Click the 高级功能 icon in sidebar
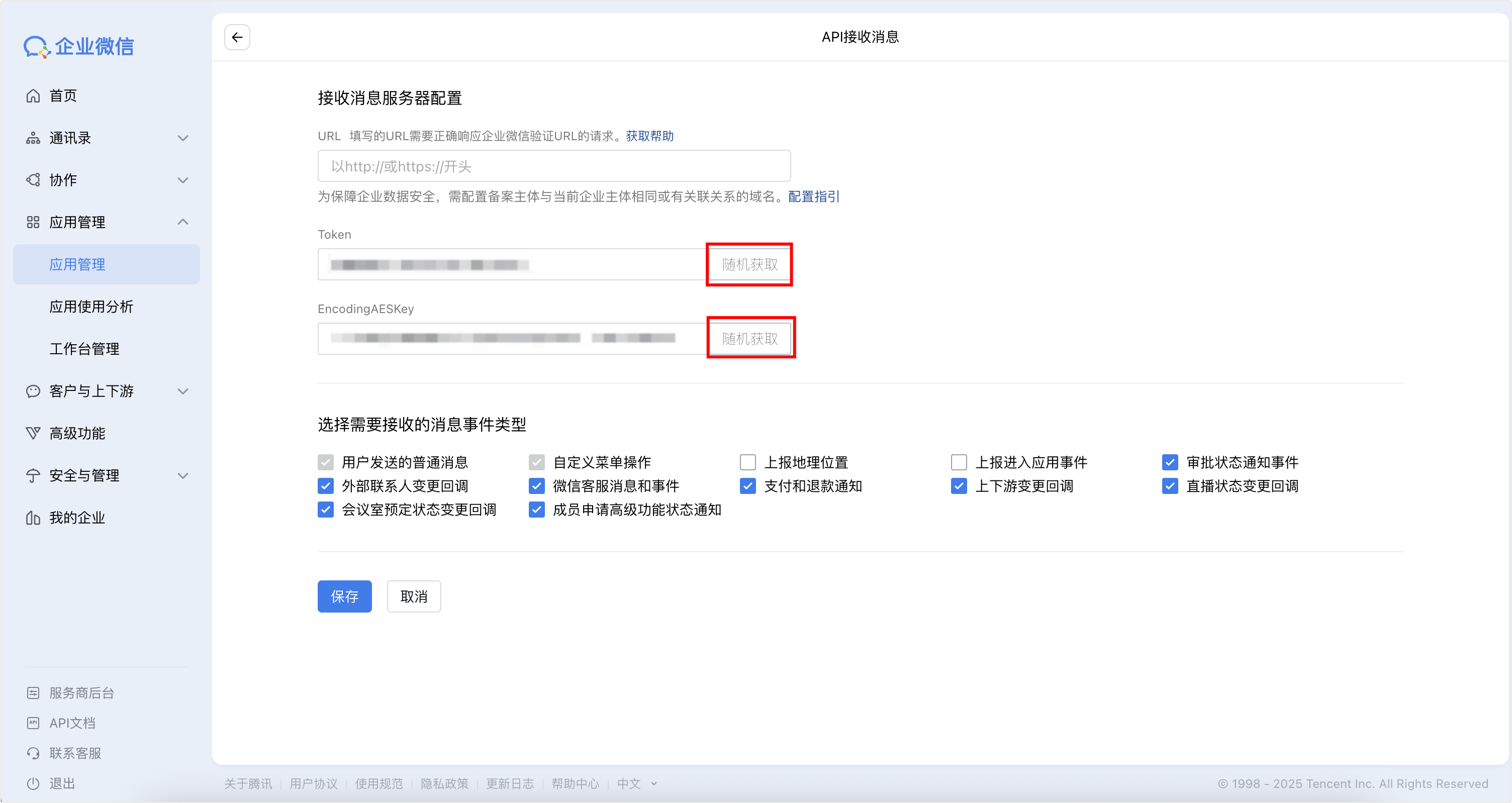This screenshot has height=803, width=1512. click(x=34, y=433)
